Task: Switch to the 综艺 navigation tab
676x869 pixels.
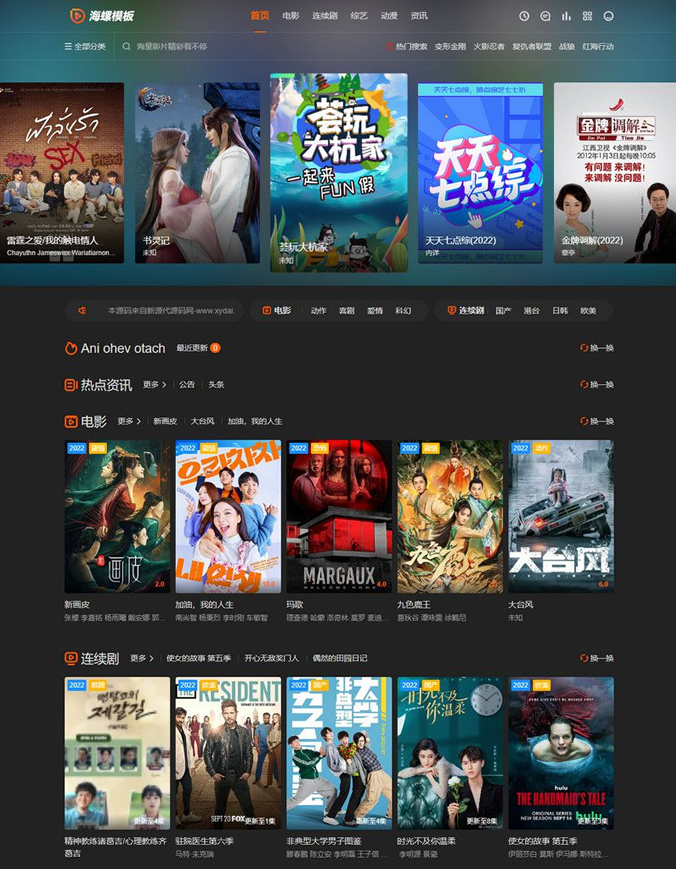Action: click(357, 16)
